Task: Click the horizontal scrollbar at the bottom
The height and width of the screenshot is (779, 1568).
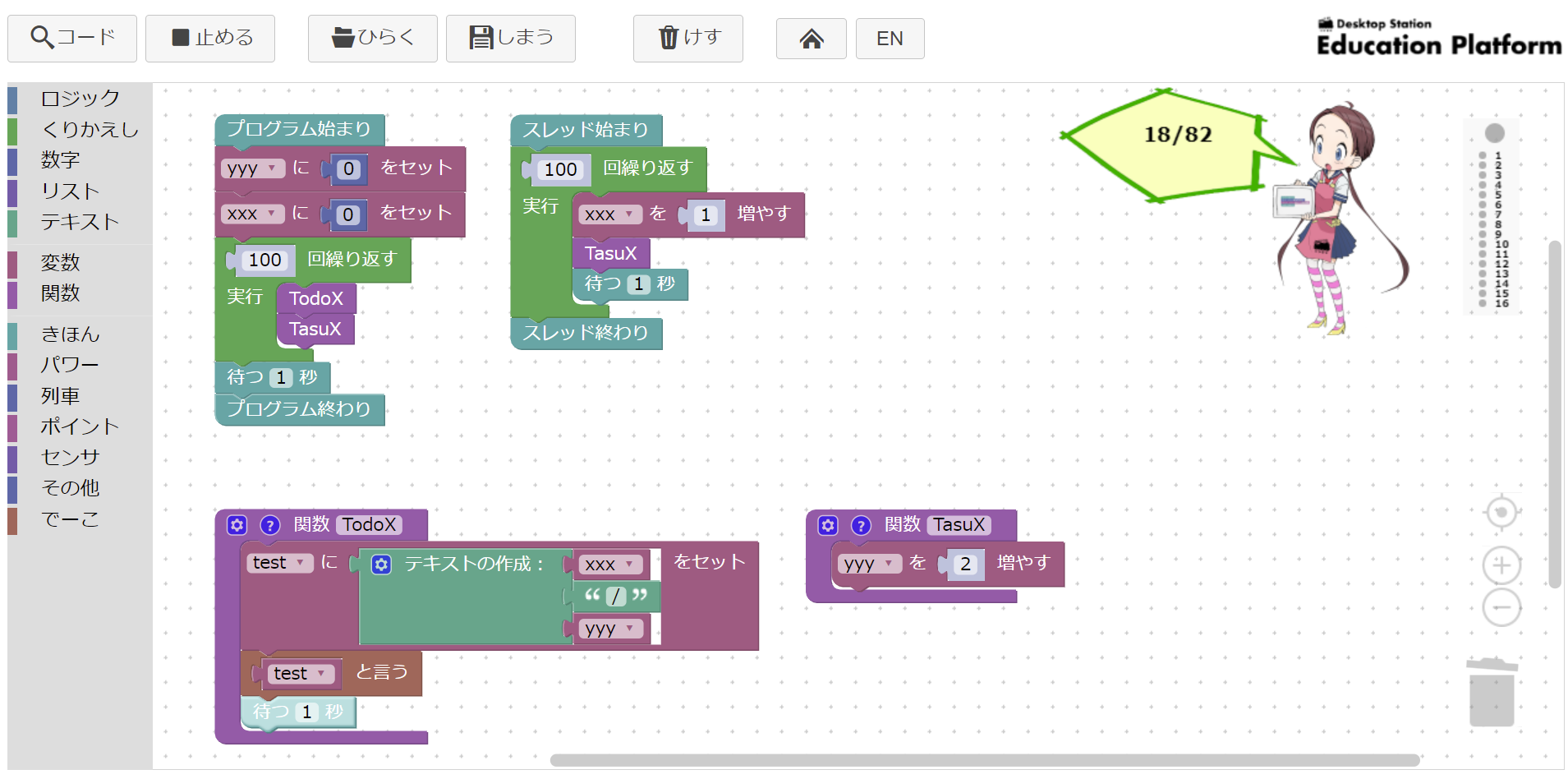Action: click(x=984, y=760)
